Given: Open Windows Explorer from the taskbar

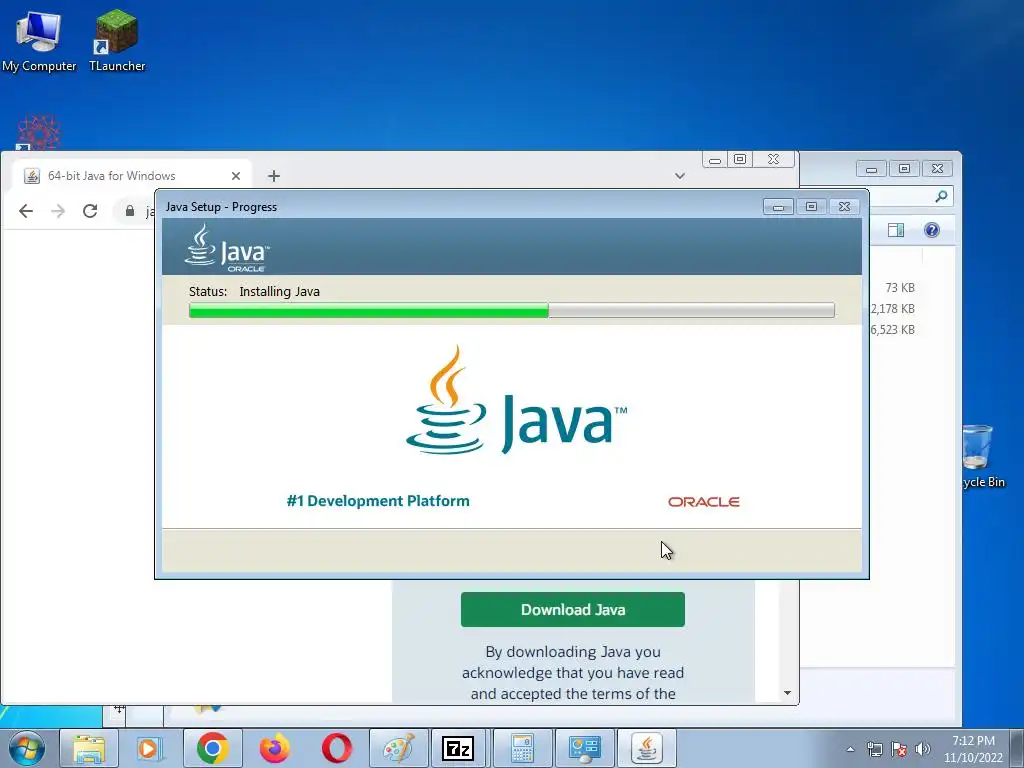Looking at the screenshot, I should (x=89, y=748).
